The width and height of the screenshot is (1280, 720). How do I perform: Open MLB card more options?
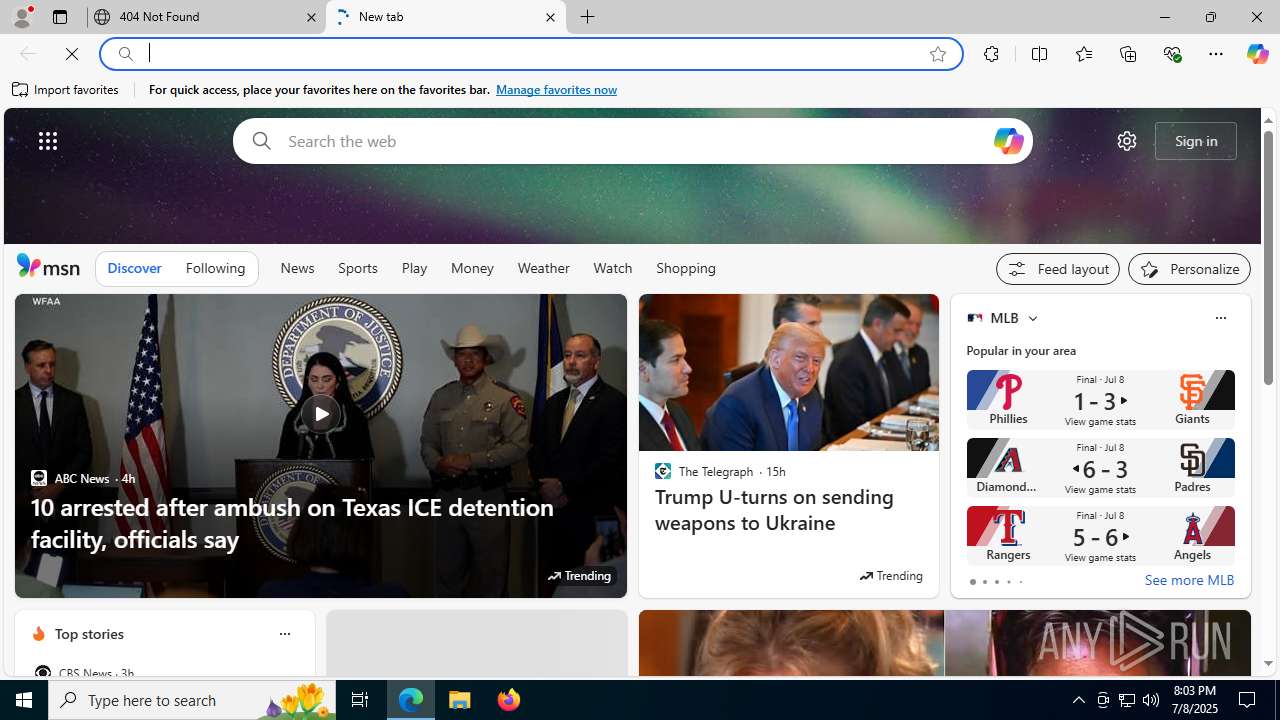point(1220,318)
